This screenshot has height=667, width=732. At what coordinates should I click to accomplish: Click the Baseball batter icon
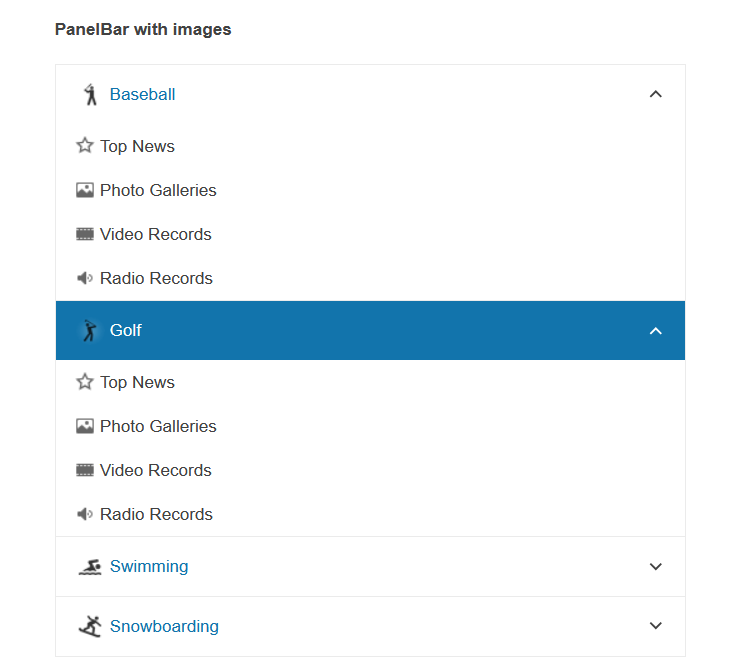91,95
